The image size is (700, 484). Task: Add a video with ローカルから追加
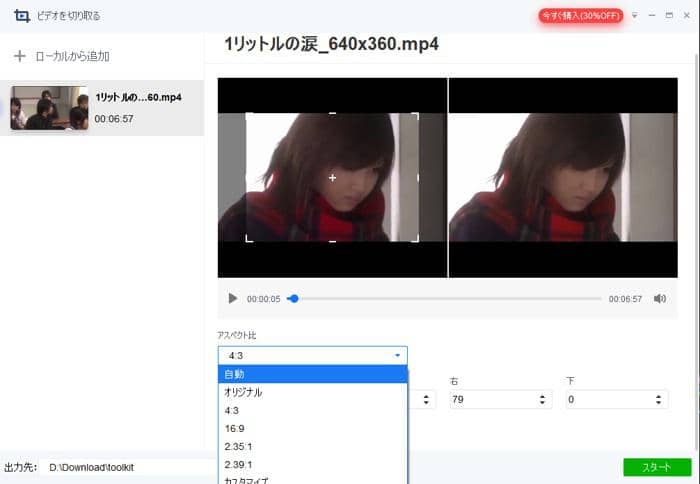72,56
